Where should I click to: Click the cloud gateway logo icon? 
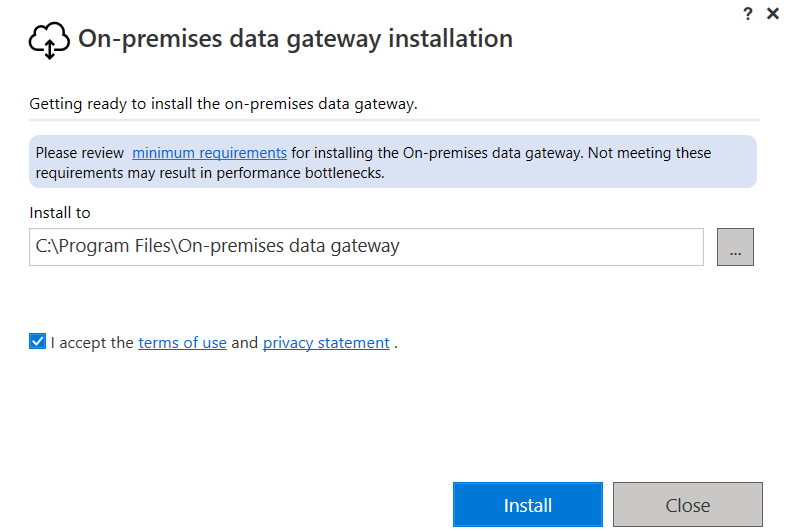(x=49, y=40)
